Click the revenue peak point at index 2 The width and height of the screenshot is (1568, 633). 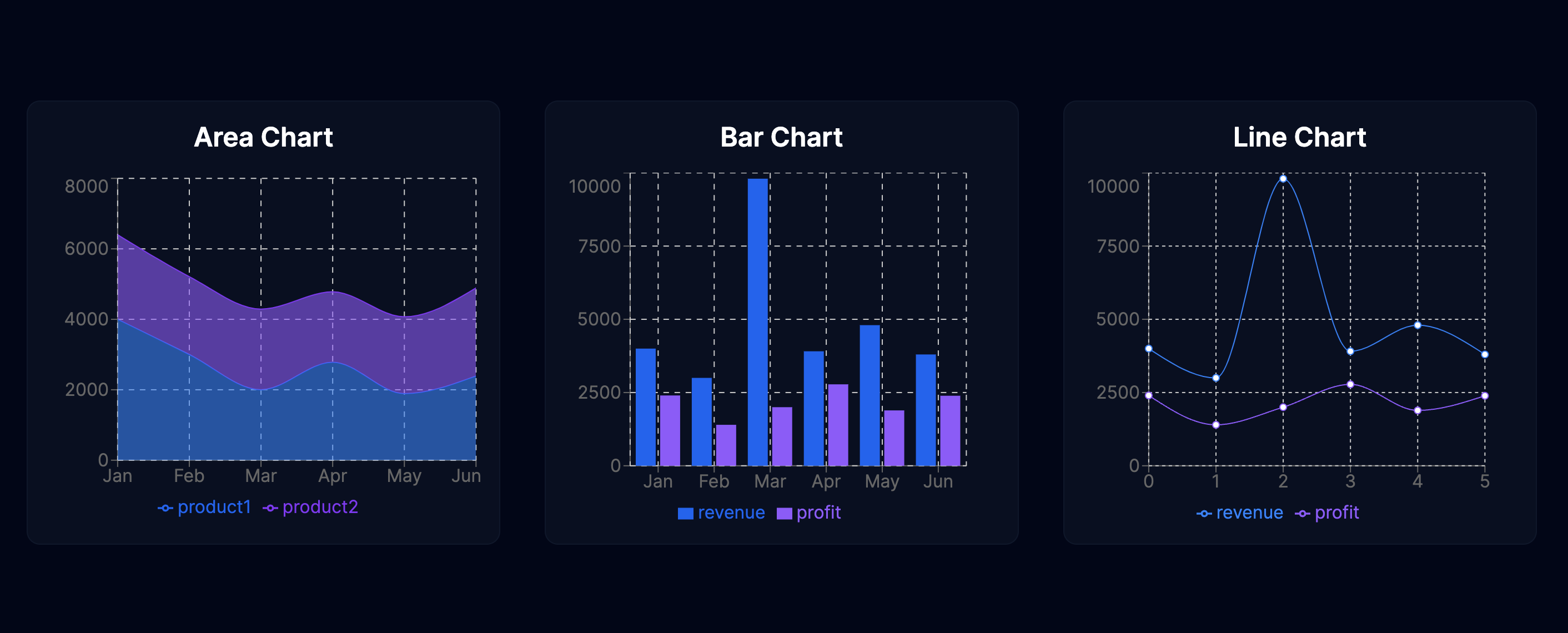pyautogui.click(x=1283, y=178)
